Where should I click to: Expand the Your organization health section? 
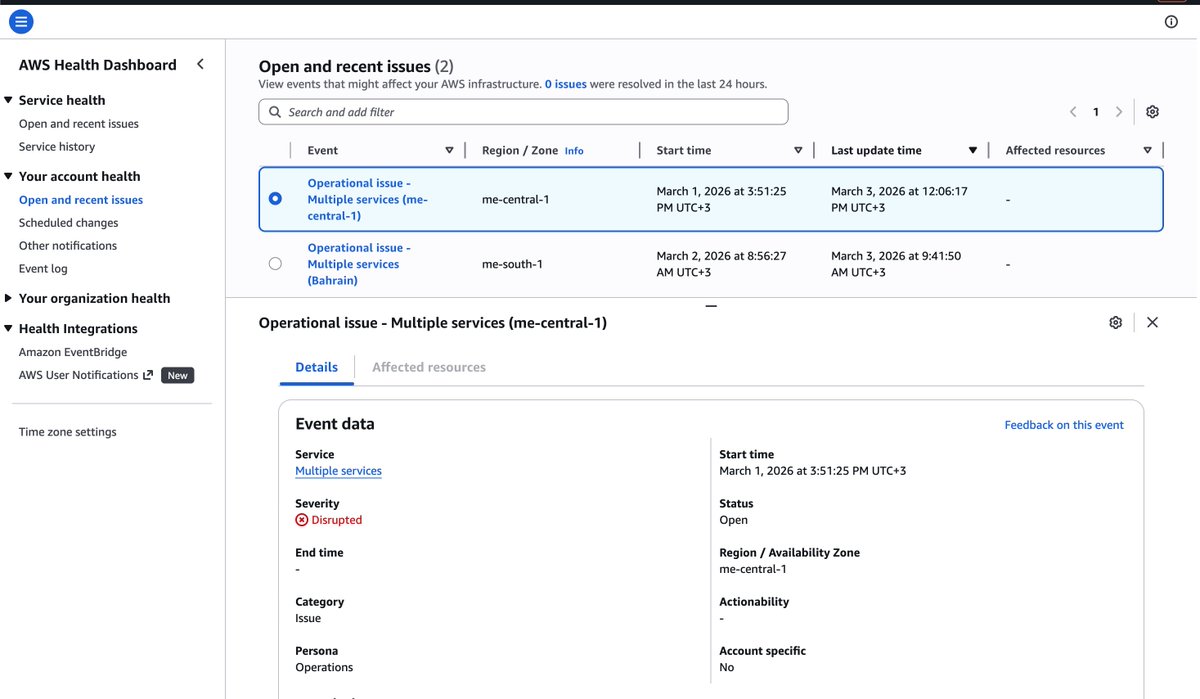click(x=9, y=298)
